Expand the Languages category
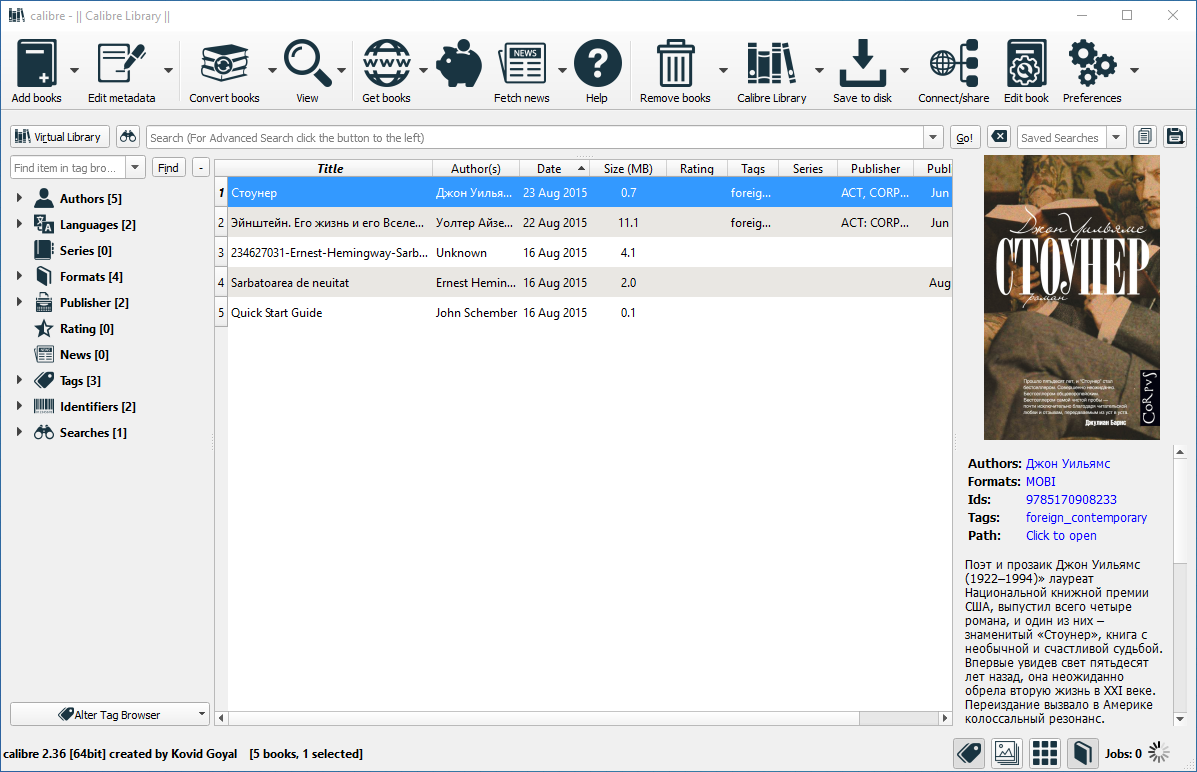Screen dimensions: 1197x772 click(x=19, y=224)
